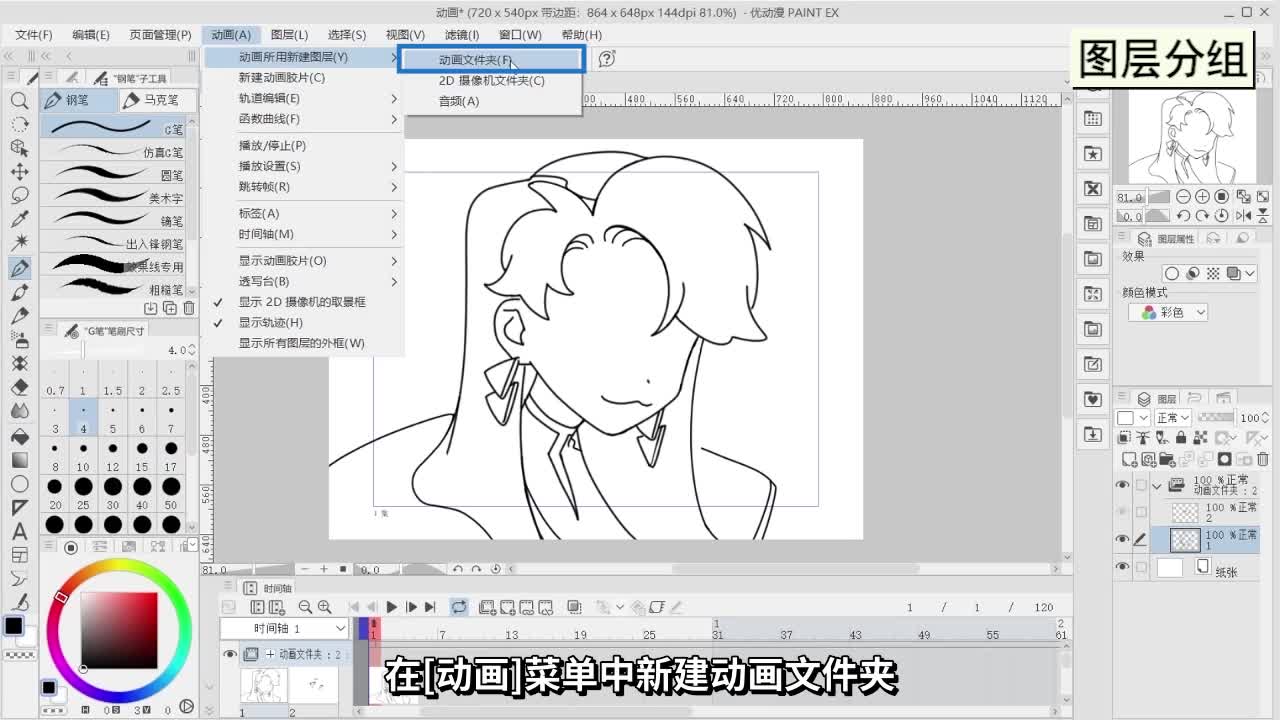Select the Move layer tool
Viewport: 1280px width, 720px height.
point(19,172)
